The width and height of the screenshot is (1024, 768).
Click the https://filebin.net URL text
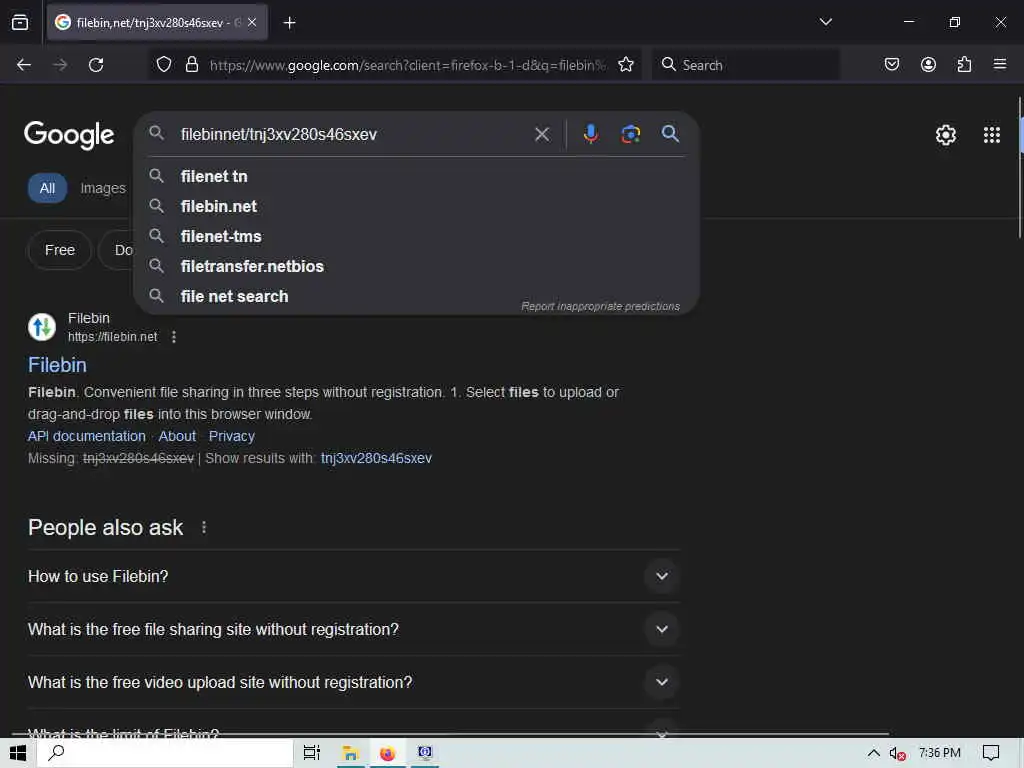(112, 337)
